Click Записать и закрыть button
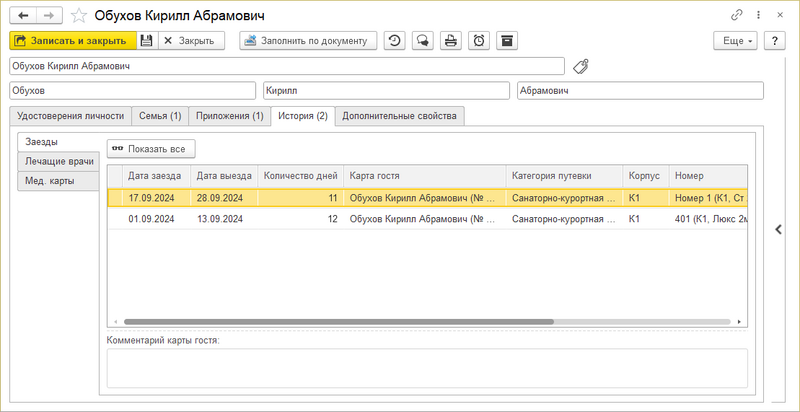The height and width of the screenshot is (412, 800). coord(73,41)
